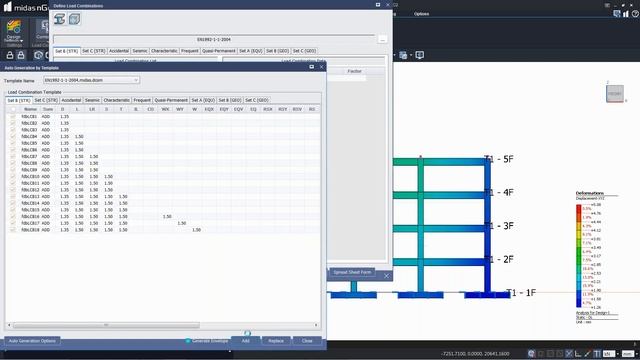This screenshot has width=640, height=360.
Task: Open the browse ellipsis button beside EN1992-1-1-2004
Action: click(x=382, y=40)
